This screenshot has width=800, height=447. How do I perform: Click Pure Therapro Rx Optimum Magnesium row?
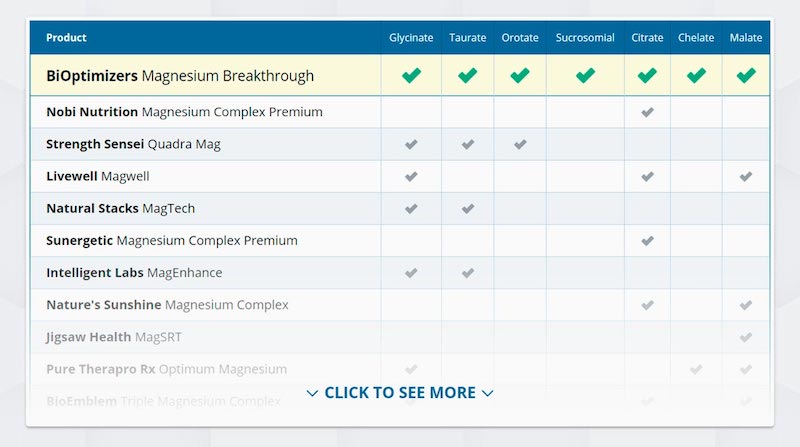[x=400, y=369]
